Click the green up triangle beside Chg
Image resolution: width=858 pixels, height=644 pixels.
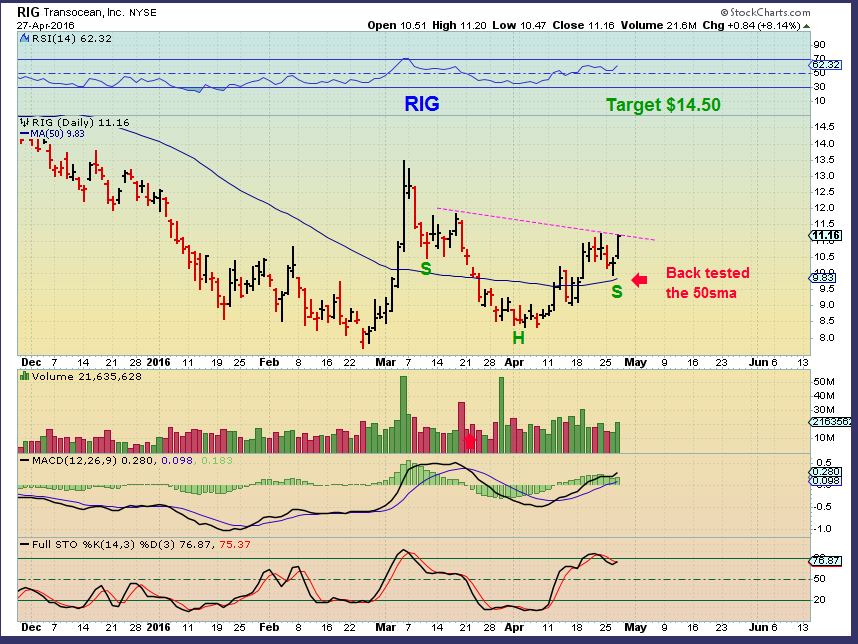pos(806,26)
